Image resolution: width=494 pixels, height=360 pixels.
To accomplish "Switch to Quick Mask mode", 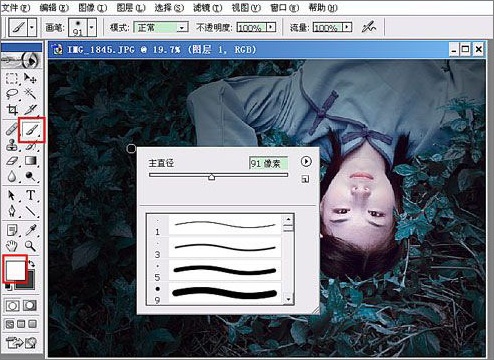I will [30, 306].
